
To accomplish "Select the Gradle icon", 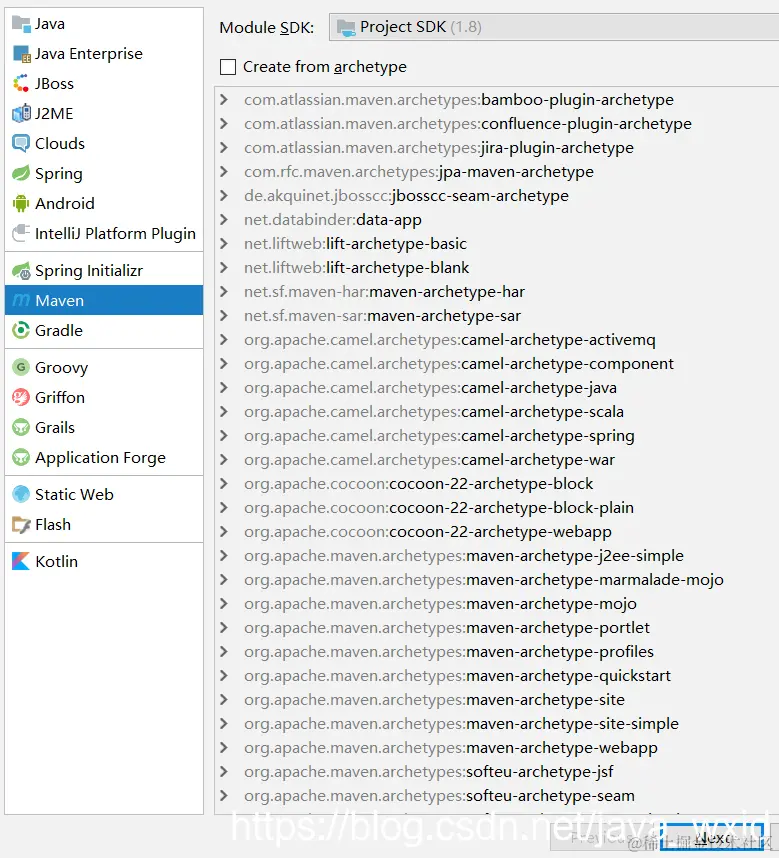I will point(21,331).
